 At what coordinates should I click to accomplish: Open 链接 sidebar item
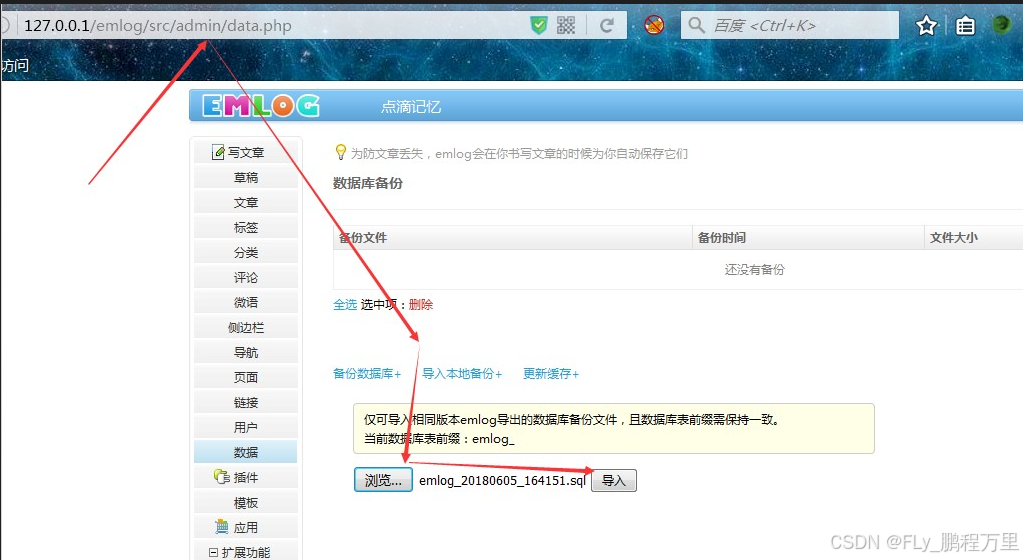pyautogui.click(x=245, y=403)
